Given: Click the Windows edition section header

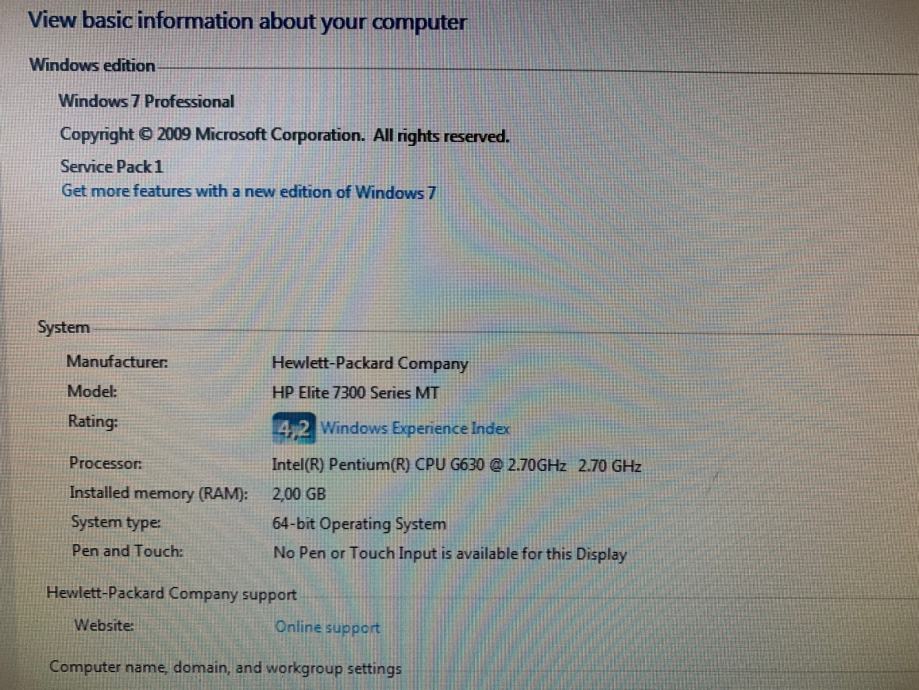Looking at the screenshot, I should [x=92, y=65].
